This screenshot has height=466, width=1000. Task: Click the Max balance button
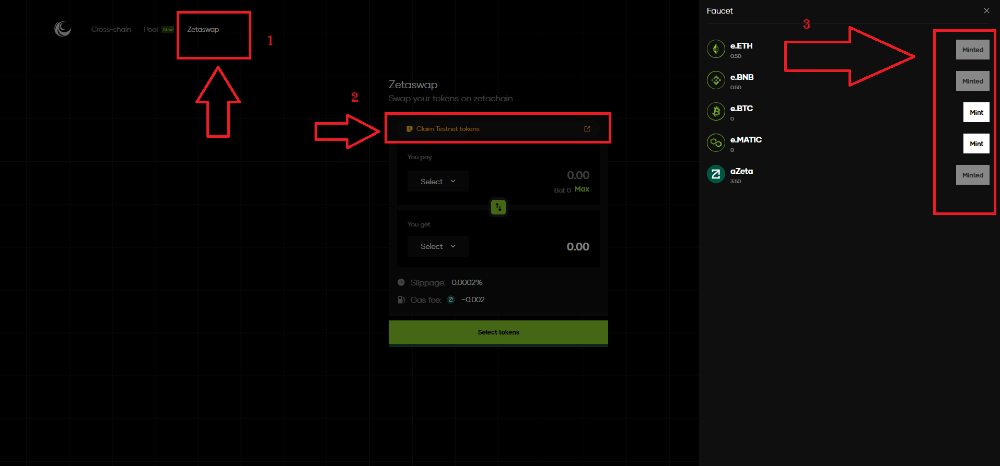[582, 189]
